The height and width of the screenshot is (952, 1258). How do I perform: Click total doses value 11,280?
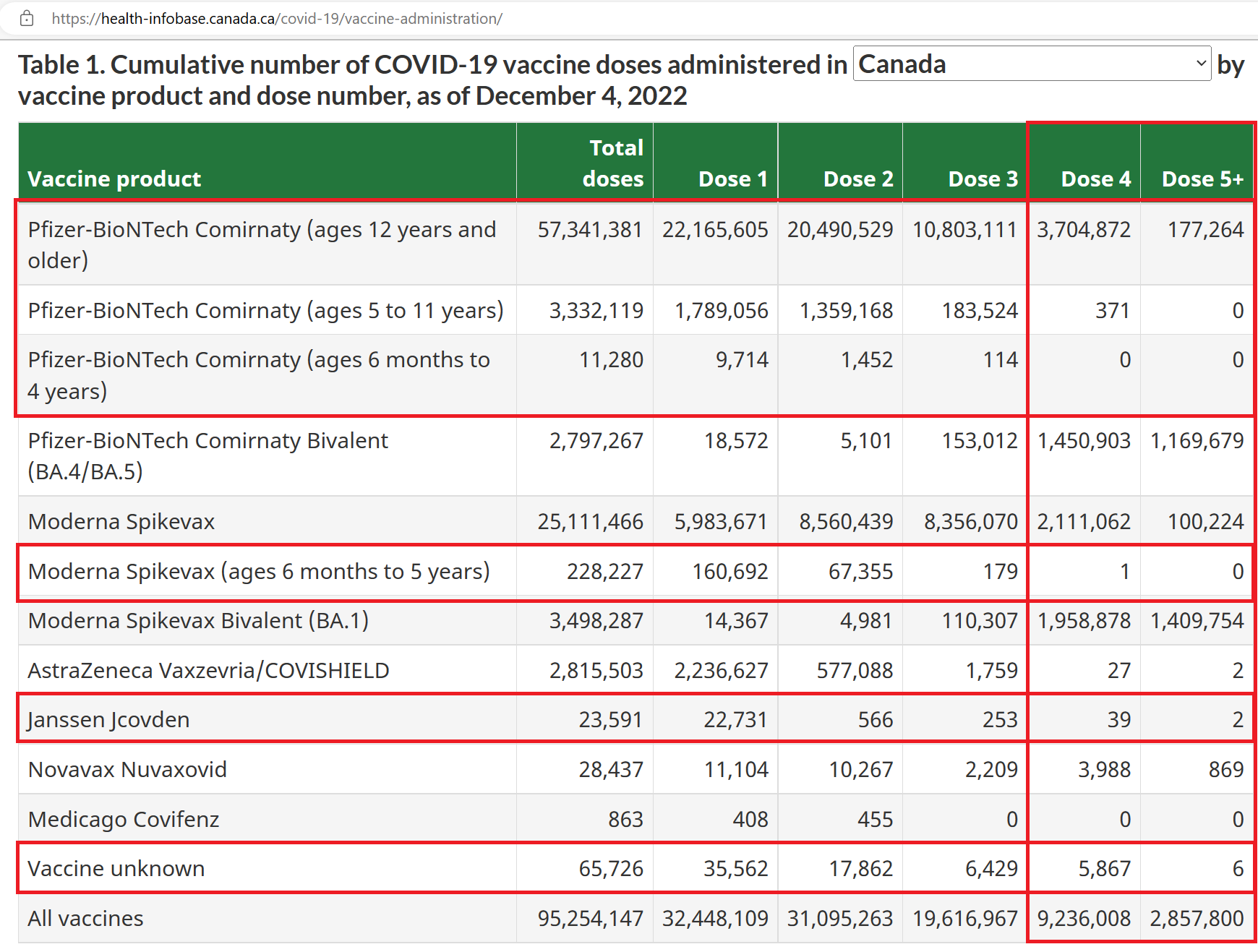click(612, 360)
